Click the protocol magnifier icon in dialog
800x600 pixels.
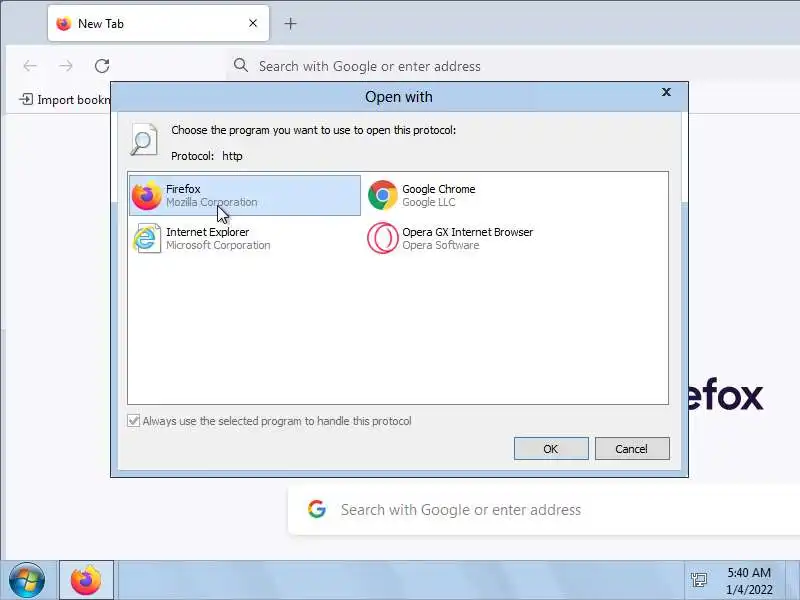pyautogui.click(x=143, y=139)
